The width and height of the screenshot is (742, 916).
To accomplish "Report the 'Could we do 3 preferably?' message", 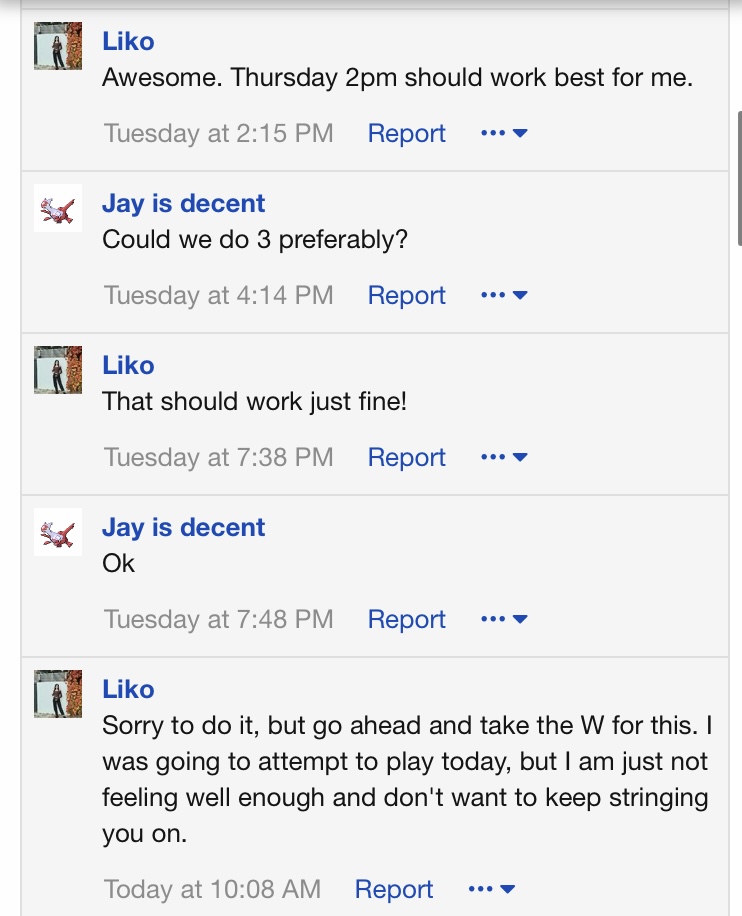I will tap(407, 295).
